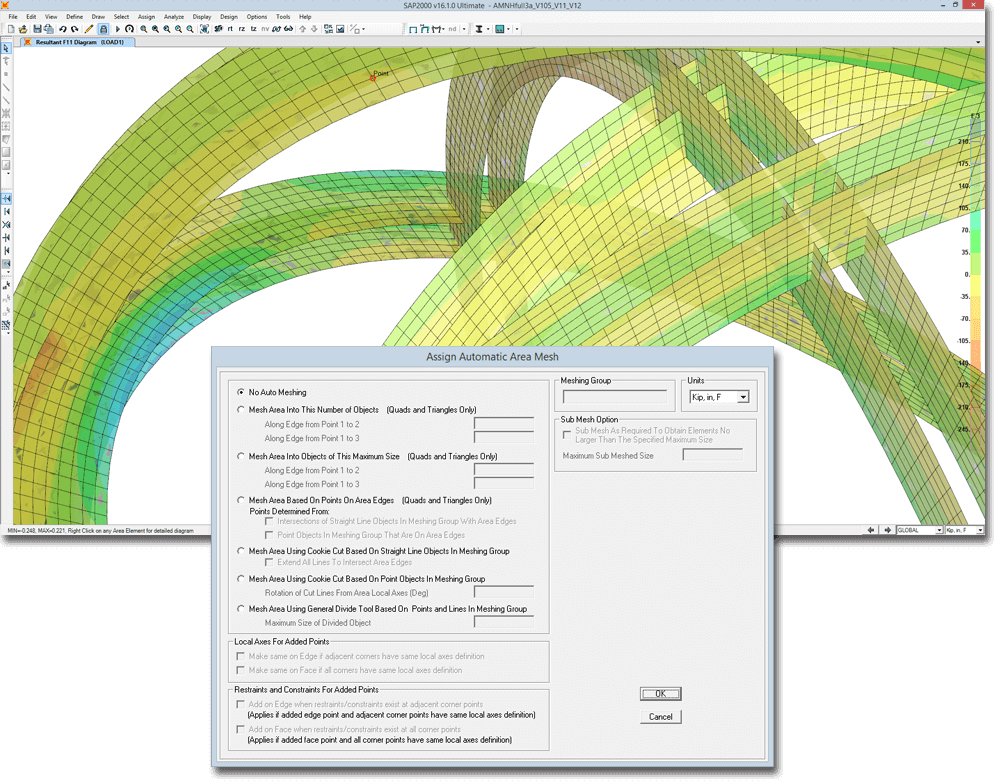
Task: Toggle the Lock model padlock icon
Action: [x=103, y=29]
